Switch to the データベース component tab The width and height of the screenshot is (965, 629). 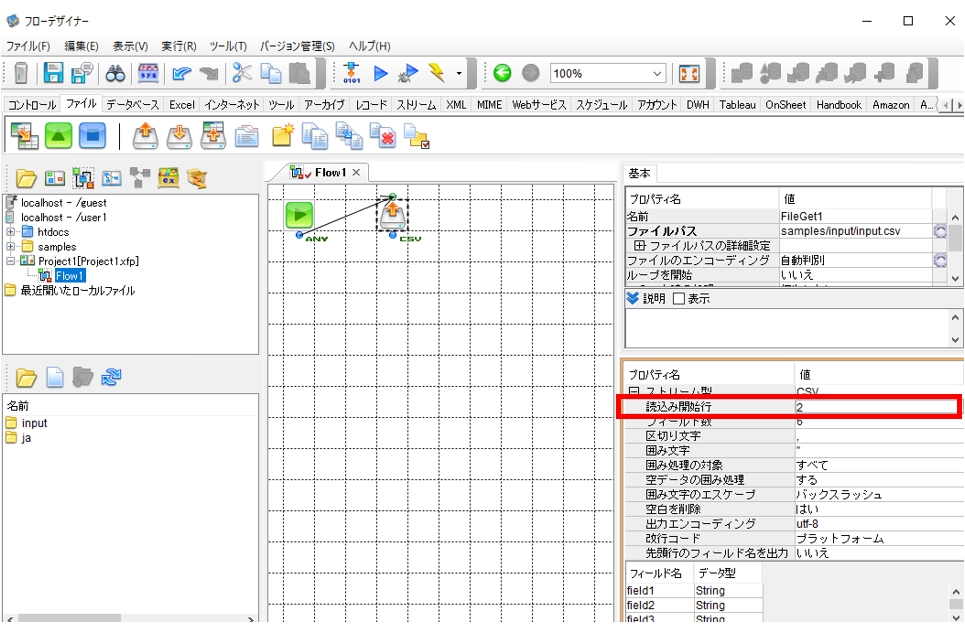pyautogui.click(x=132, y=105)
